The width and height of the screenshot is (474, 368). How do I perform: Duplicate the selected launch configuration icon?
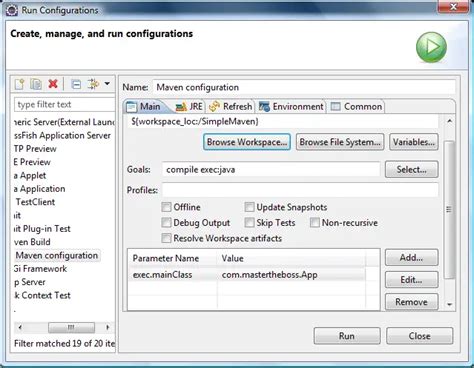point(36,84)
